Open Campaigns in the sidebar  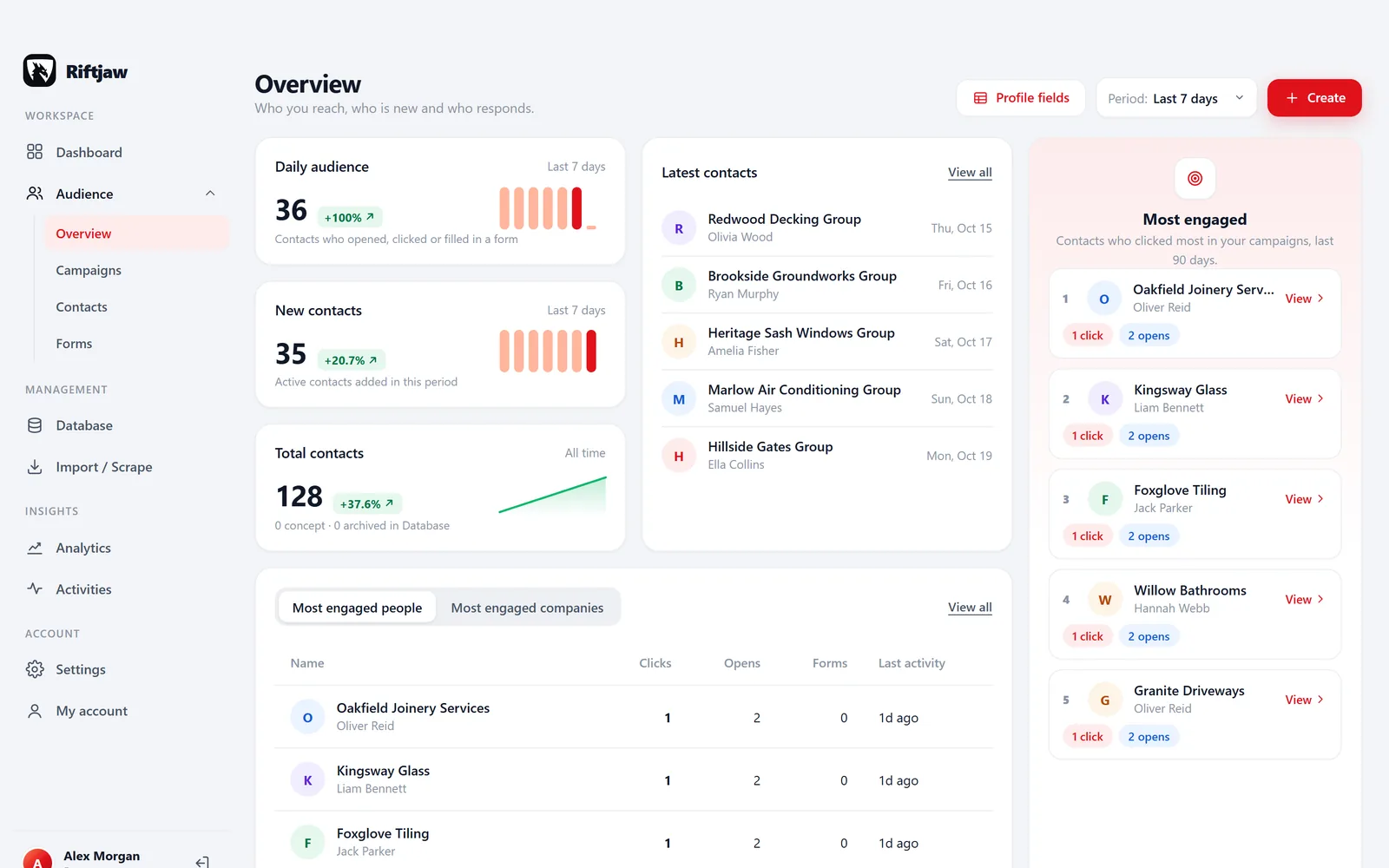(89, 270)
